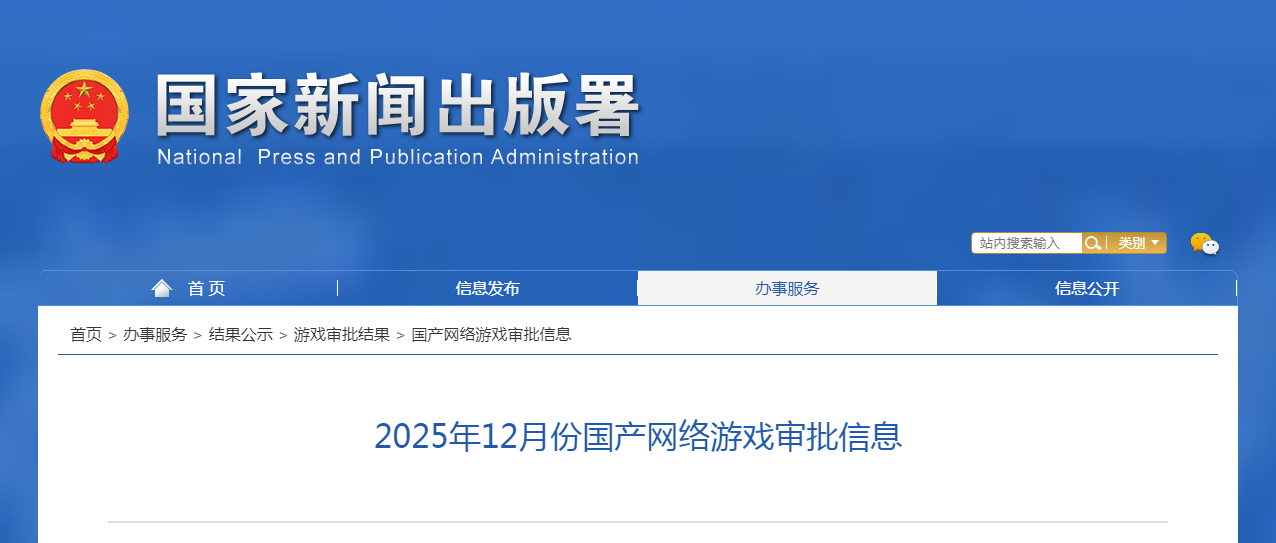Image resolution: width=1276 pixels, height=543 pixels.
Task: Go to the 首页 nav tab
Action: pos(189,288)
